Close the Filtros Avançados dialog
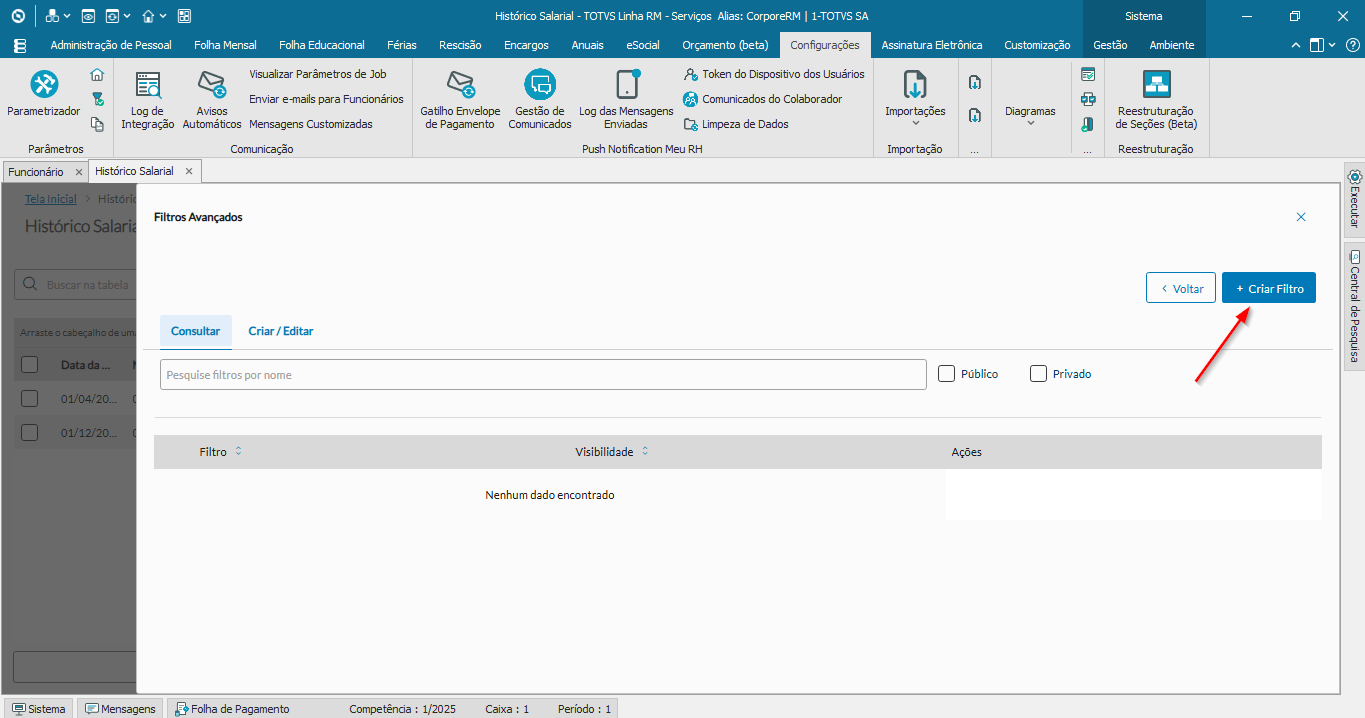This screenshot has height=718, width=1365. tap(1301, 217)
